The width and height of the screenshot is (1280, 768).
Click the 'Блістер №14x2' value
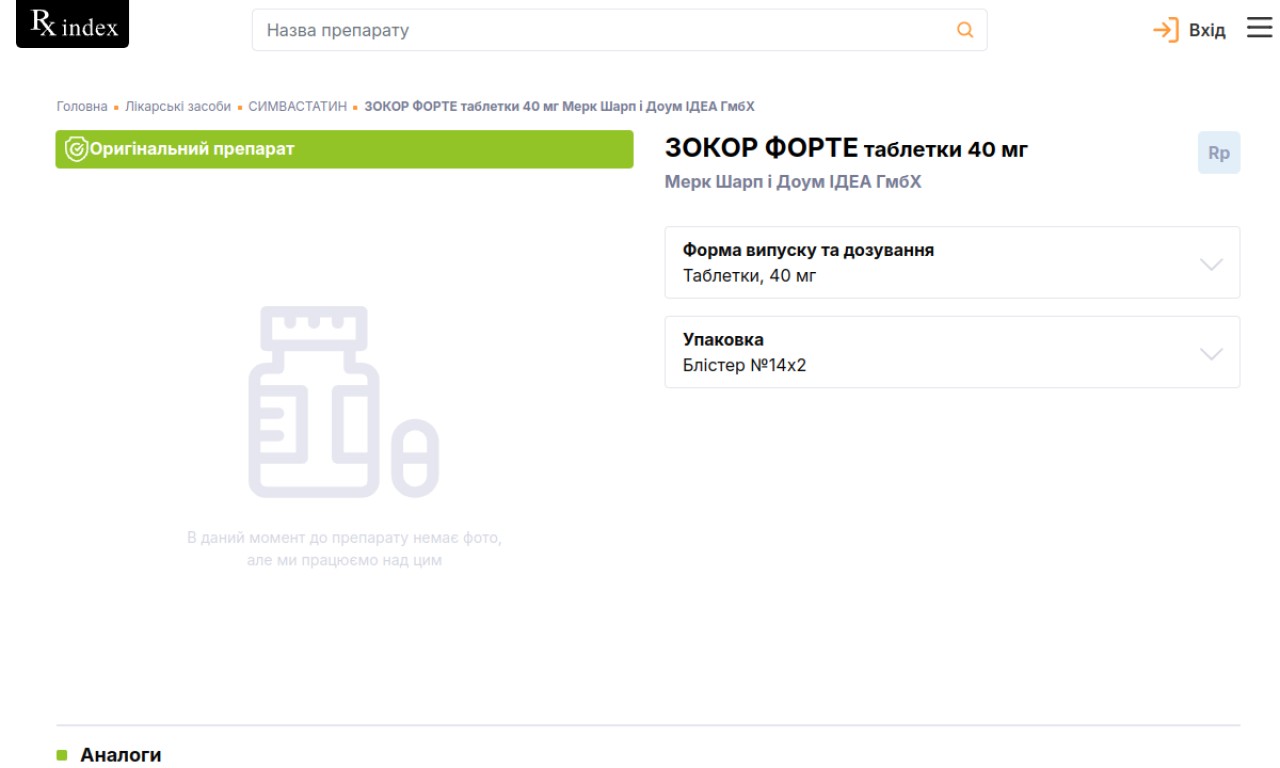click(745, 365)
